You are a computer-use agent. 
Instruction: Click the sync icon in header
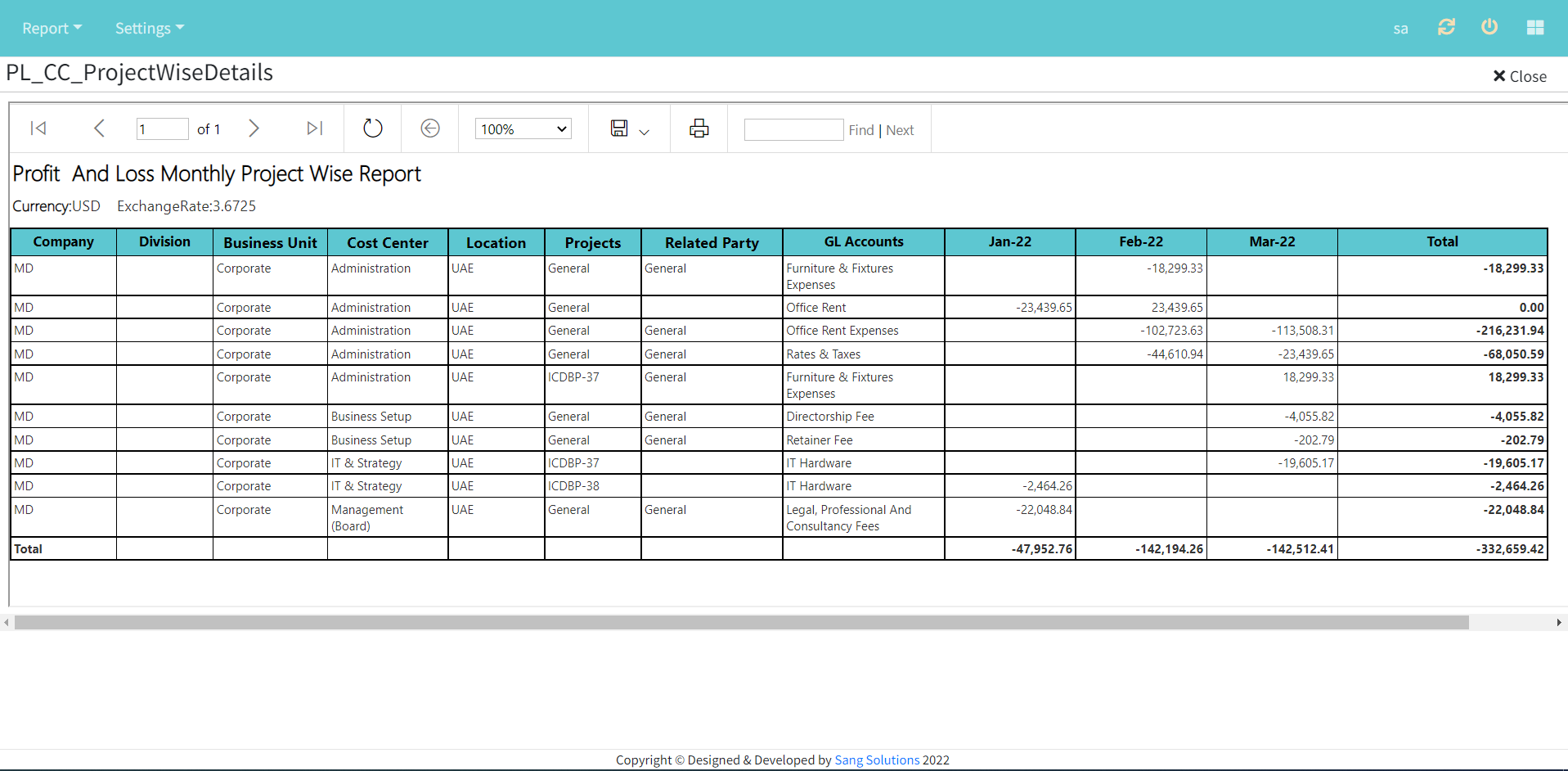1446,27
